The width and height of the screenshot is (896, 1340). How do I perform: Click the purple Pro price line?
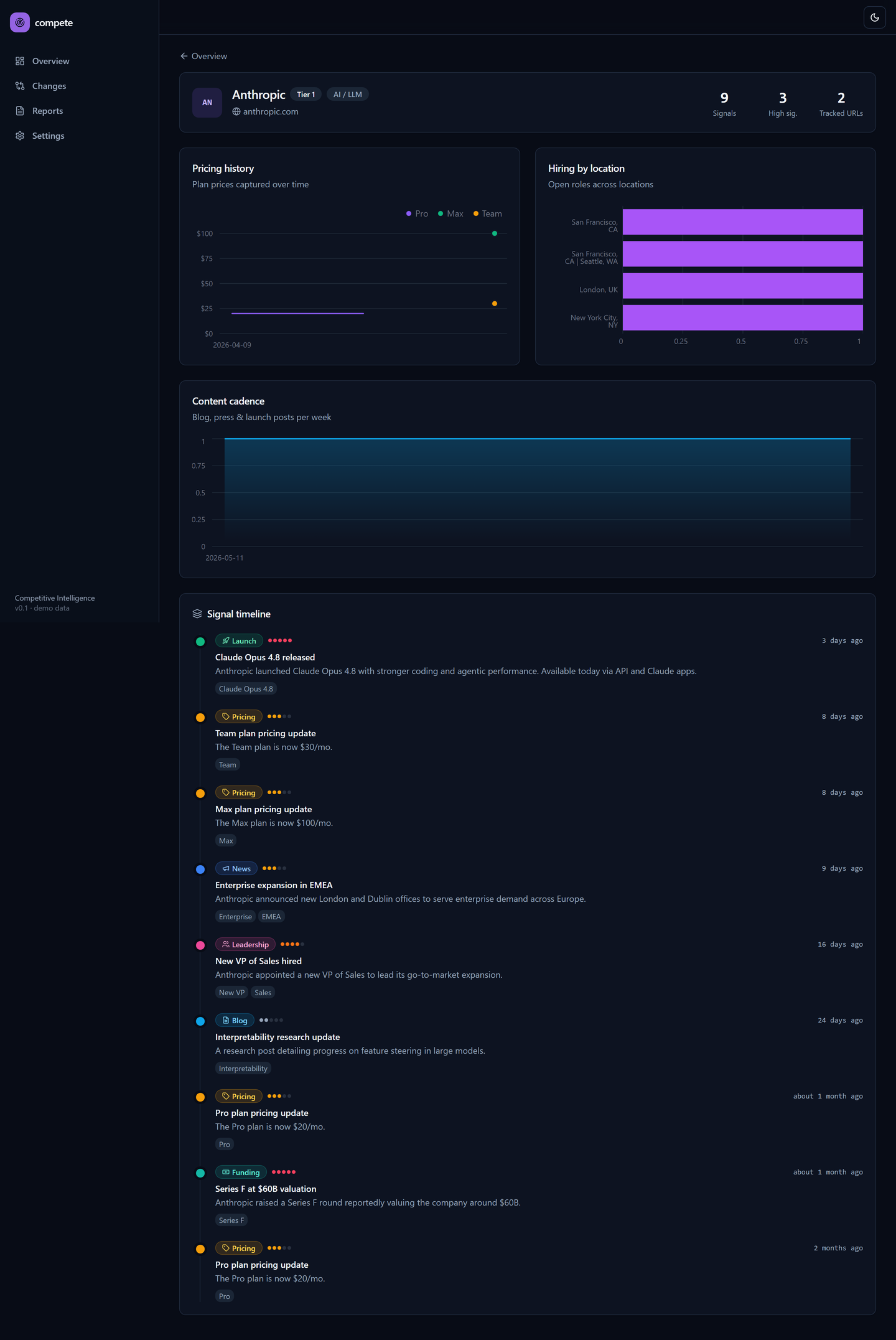tap(297, 313)
